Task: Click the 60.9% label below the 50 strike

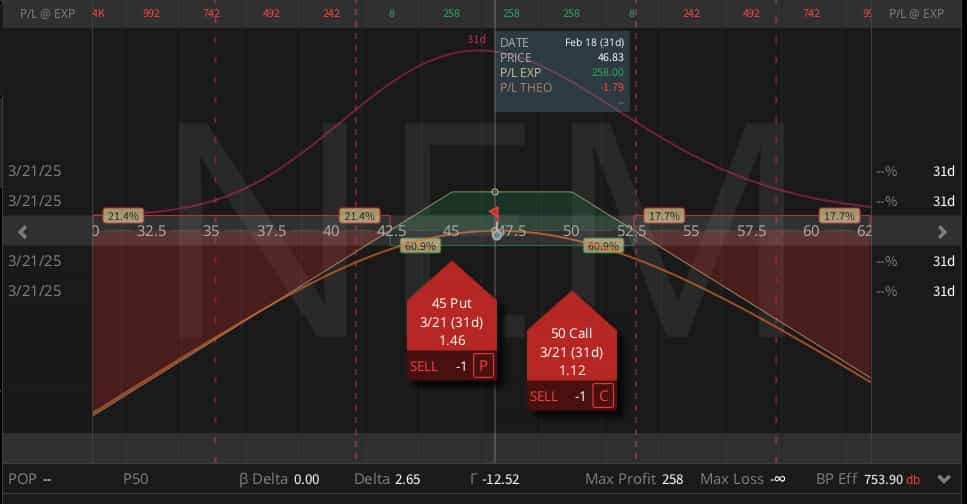Action: click(x=603, y=246)
